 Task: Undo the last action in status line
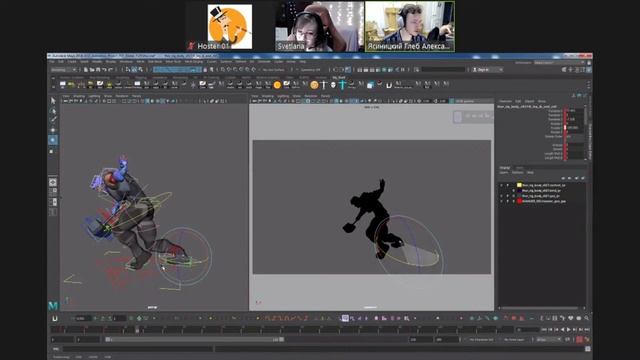click(x=104, y=70)
